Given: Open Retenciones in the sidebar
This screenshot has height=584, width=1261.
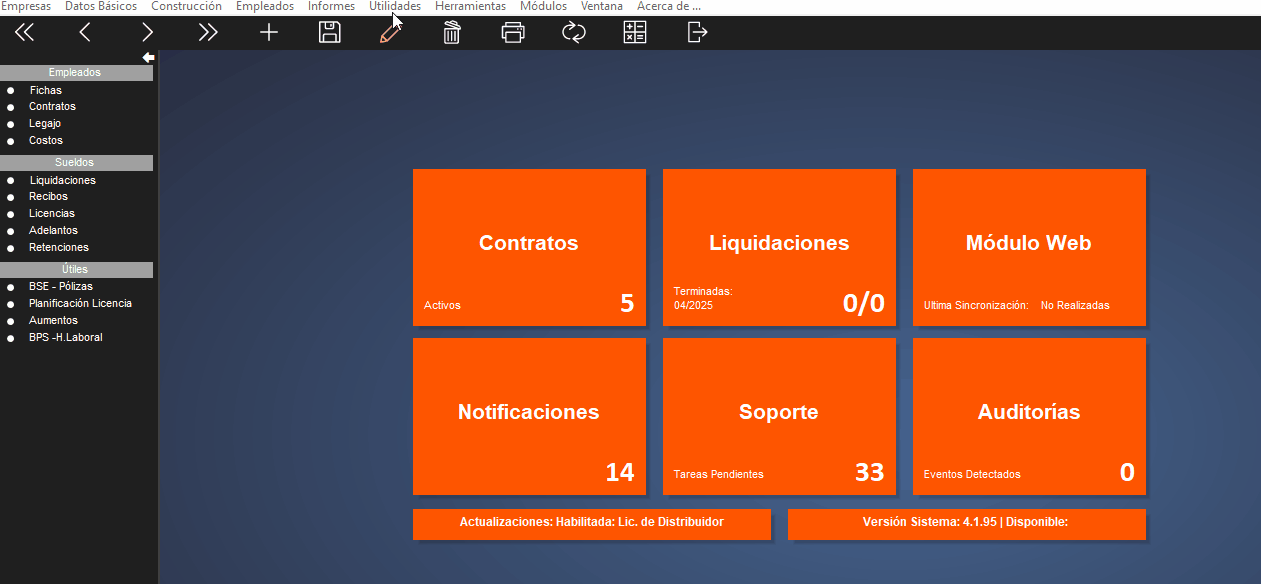Looking at the screenshot, I should pos(59,247).
